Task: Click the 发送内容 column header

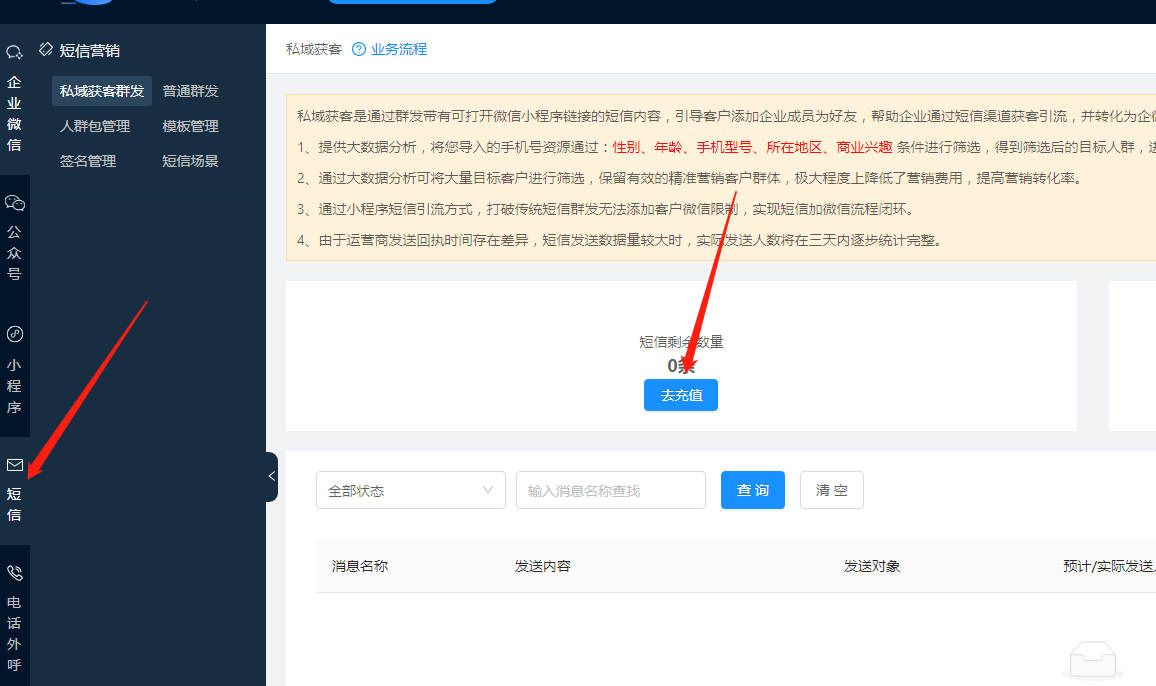Action: click(543, 566)
